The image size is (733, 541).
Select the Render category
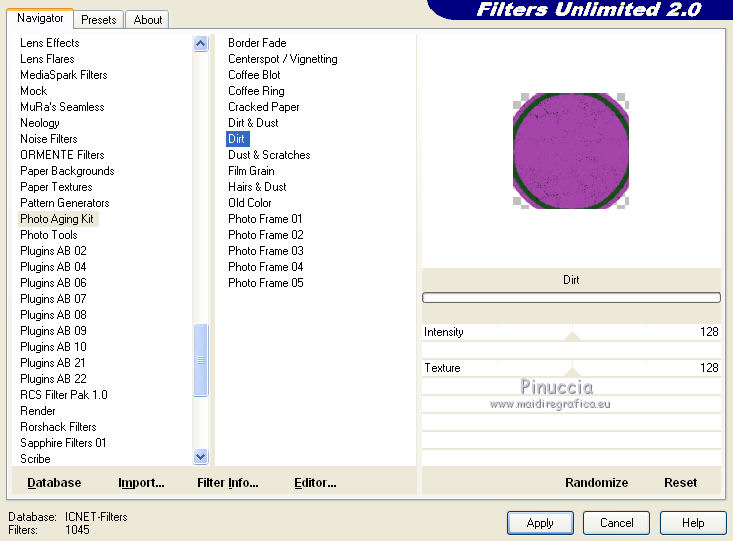(38, 411)
